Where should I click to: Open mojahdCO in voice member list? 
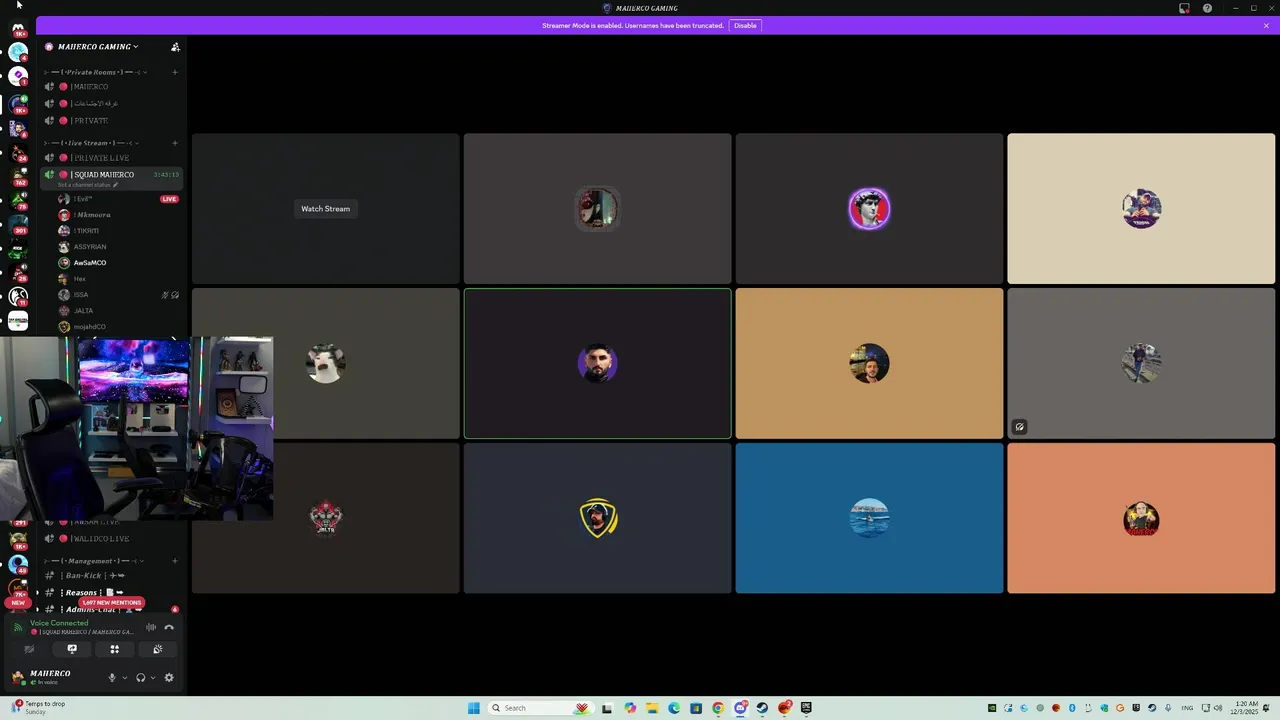[x=118, y=327]
